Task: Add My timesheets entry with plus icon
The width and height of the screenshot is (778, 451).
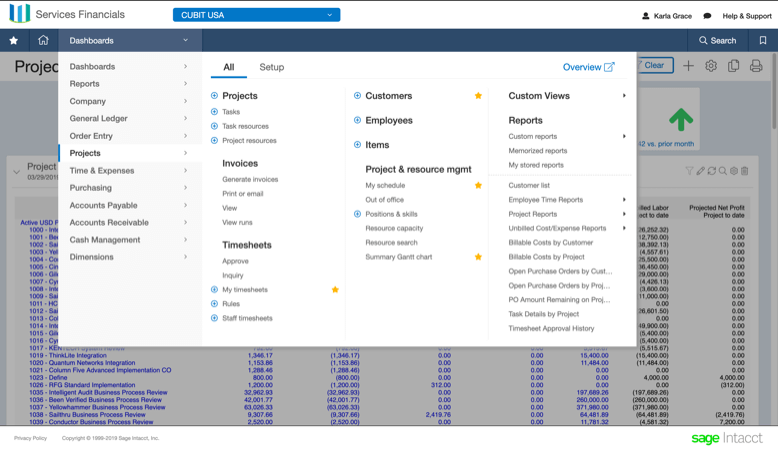Action: point(214,289)
